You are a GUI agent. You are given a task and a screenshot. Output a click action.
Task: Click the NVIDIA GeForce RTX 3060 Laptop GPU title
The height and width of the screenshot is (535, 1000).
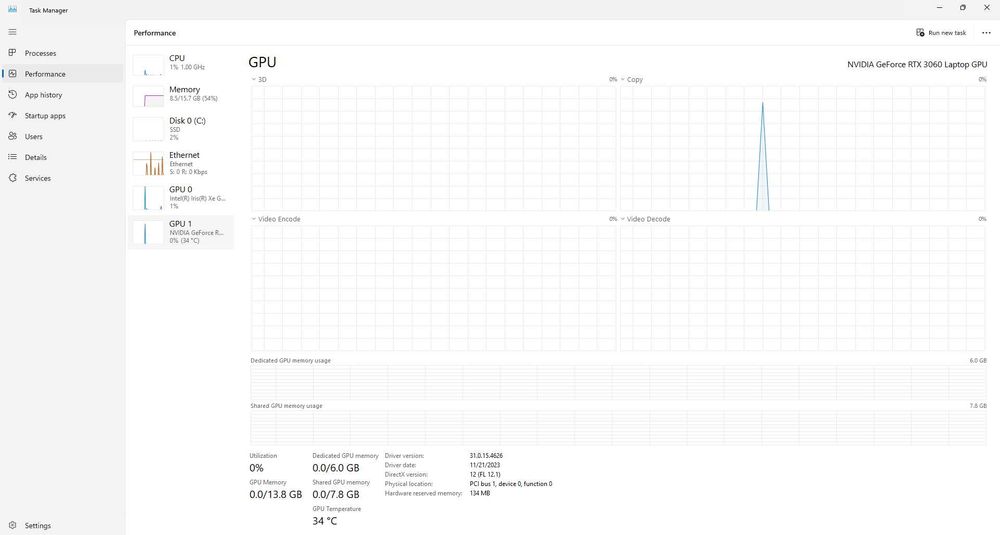[917, 64]
